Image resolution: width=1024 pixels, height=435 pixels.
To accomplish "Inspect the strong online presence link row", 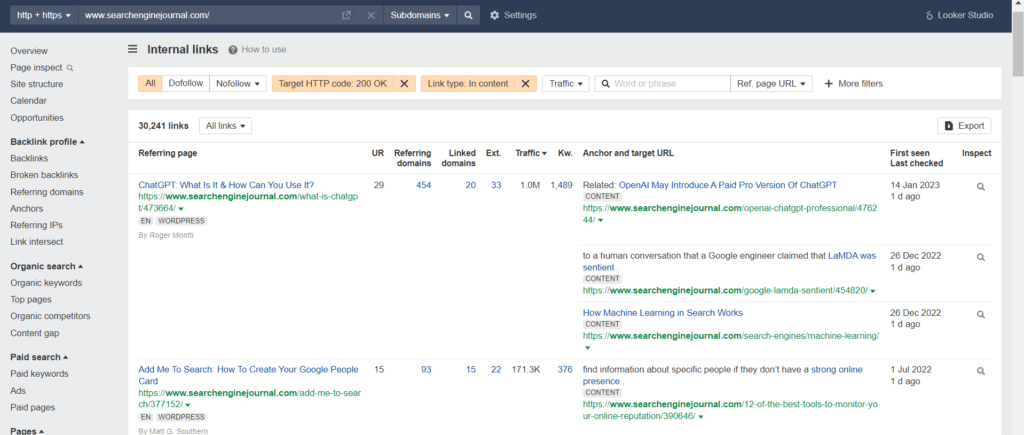I will pyautogui.click(x=980, y=371).
